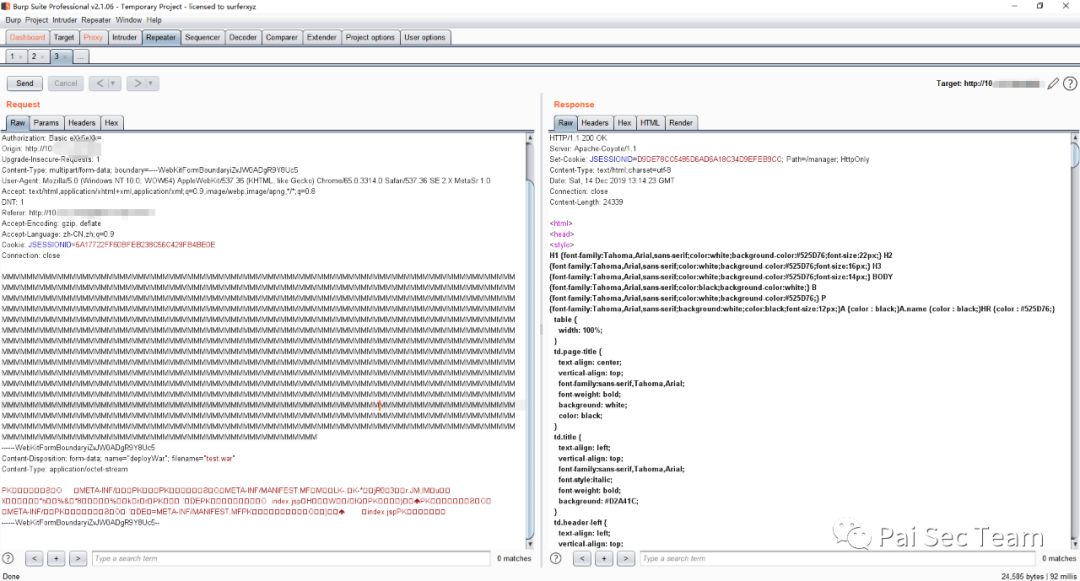
Task: Click the JSESSIONID cookie in request
Action: click(x=122, y=244)
